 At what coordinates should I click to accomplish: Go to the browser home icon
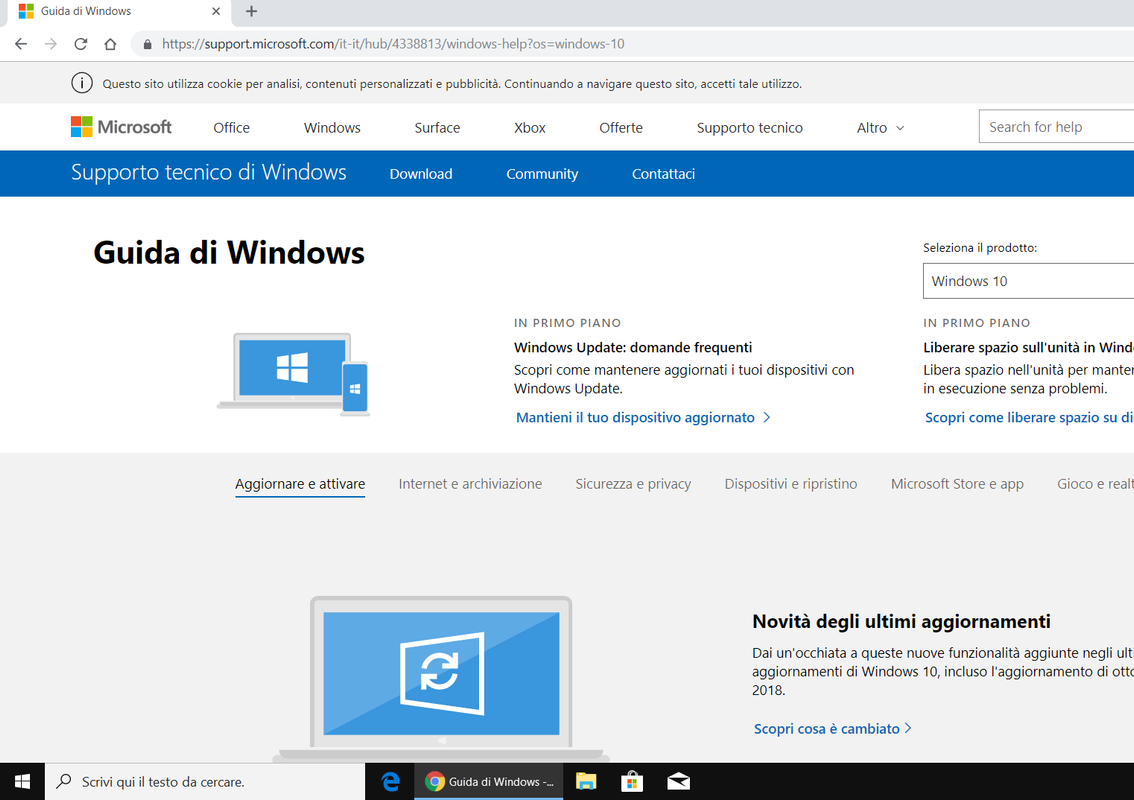(110, 44)
